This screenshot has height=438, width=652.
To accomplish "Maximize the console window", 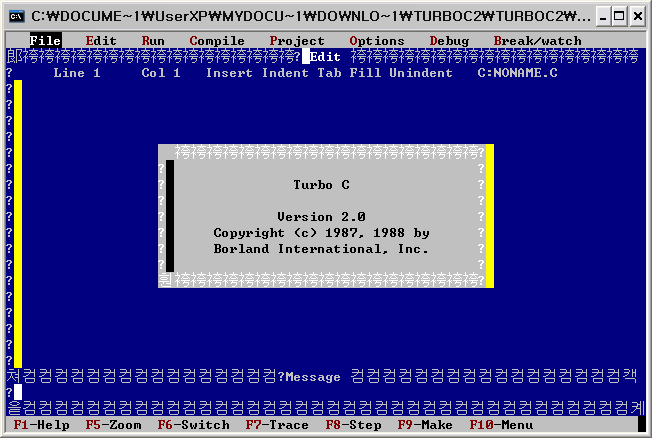I will 620,17.
